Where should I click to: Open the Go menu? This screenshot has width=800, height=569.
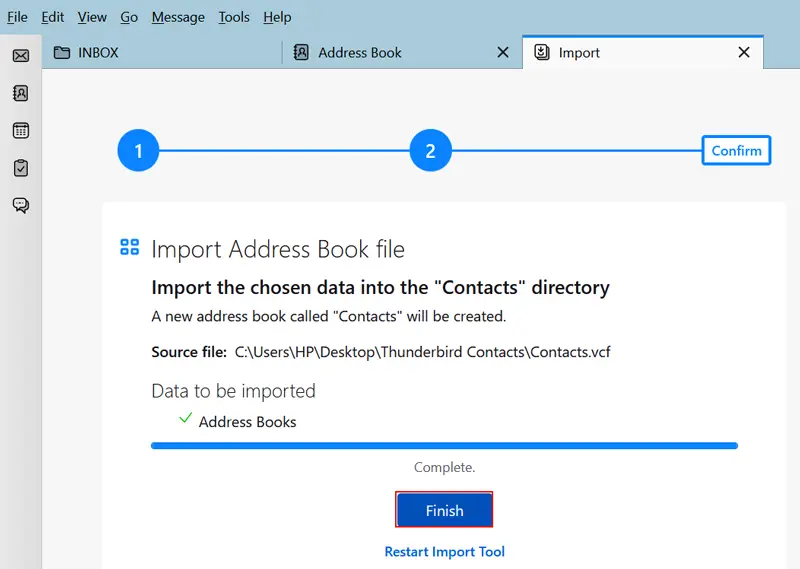click(x=129, y=17)
